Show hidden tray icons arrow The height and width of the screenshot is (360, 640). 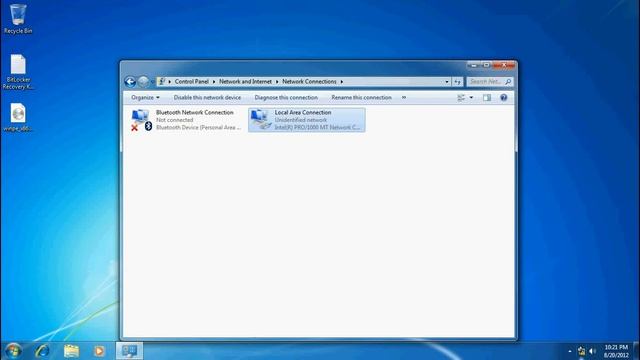coord(570,351)
